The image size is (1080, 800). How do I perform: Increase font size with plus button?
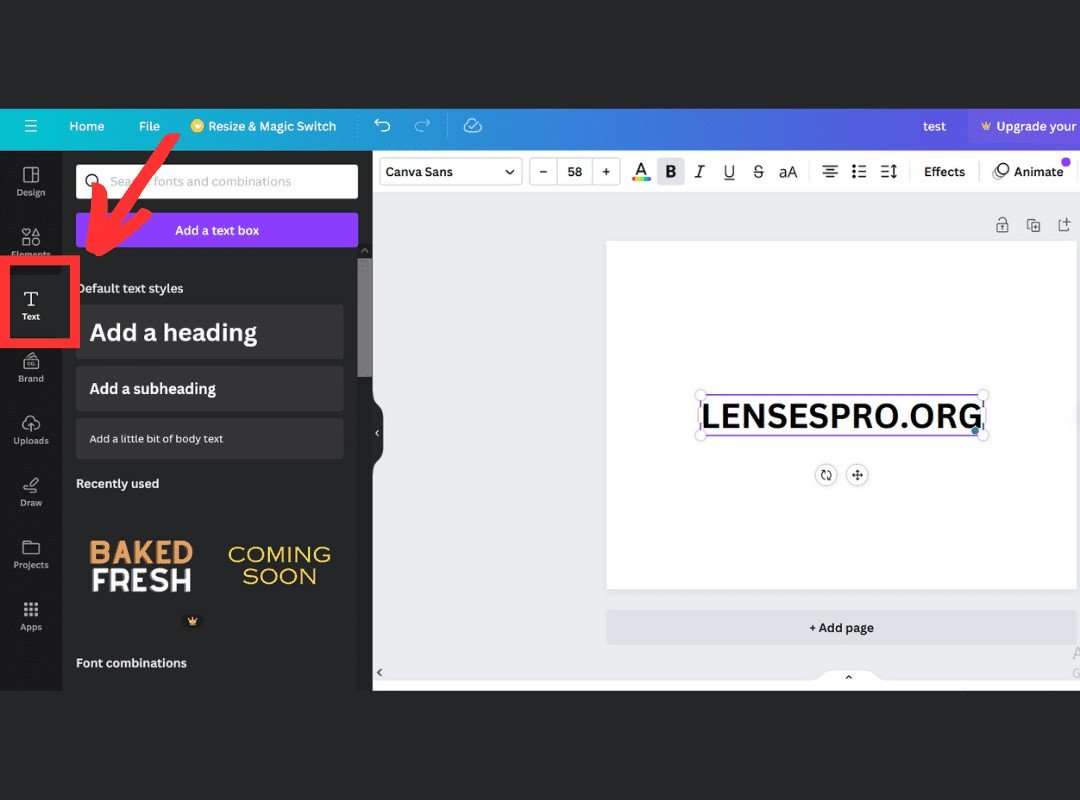pyautogui.click(x=606, y=172)
